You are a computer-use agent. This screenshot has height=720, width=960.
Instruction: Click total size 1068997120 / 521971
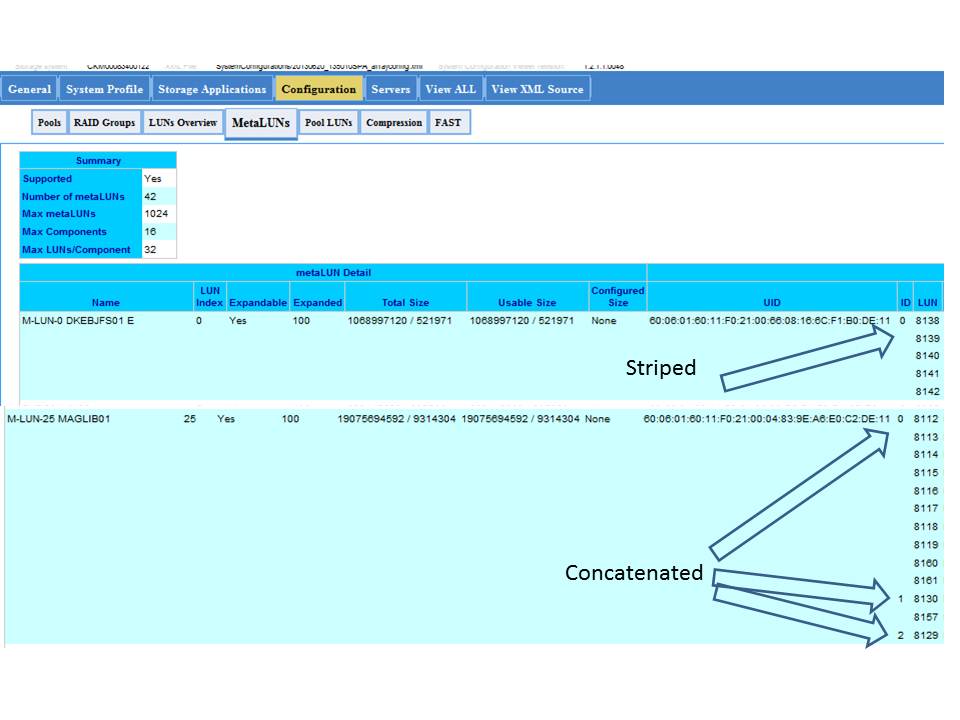point(400,321)
